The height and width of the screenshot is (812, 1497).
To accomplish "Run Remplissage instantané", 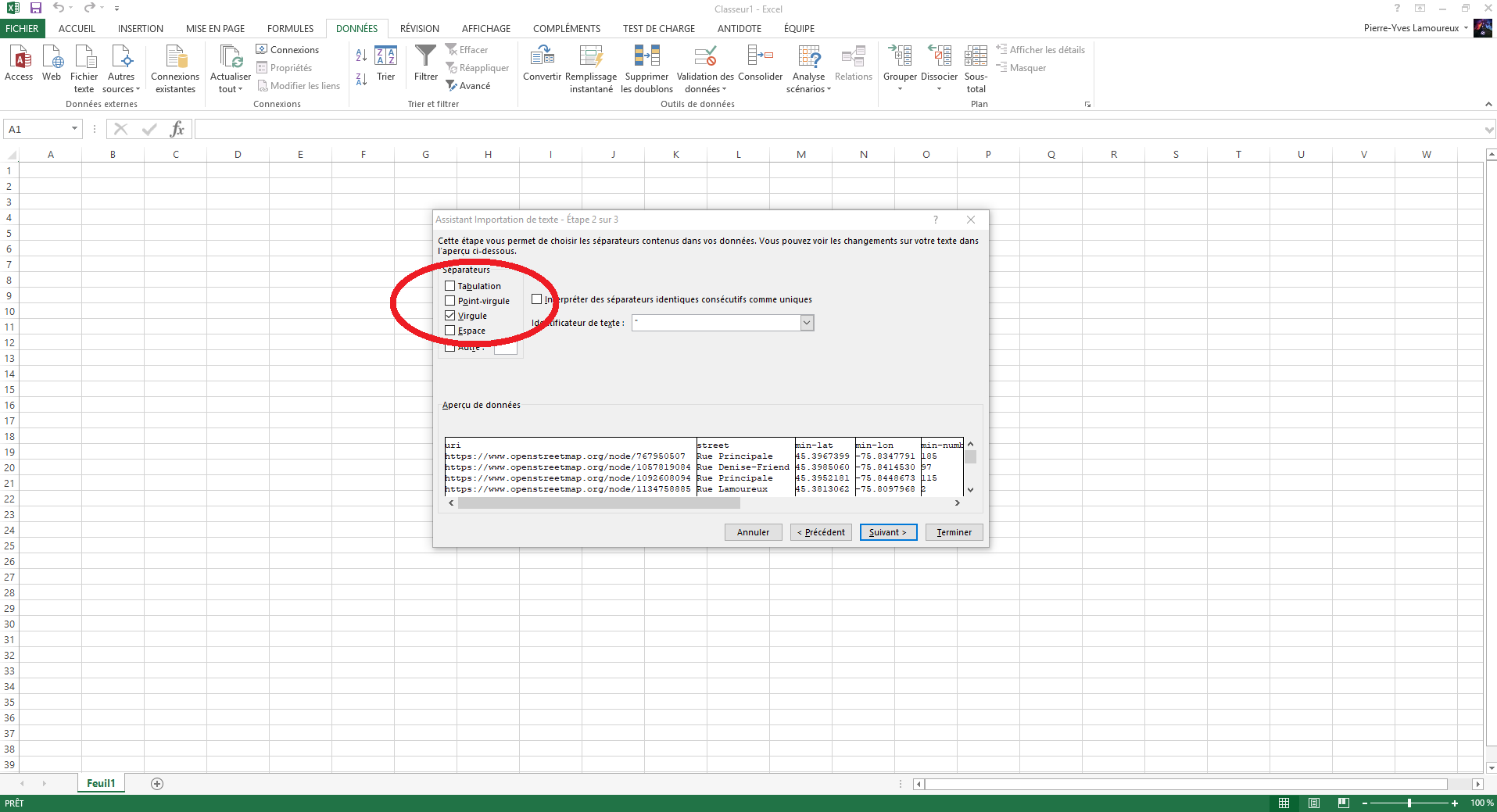I will (591, 69).
